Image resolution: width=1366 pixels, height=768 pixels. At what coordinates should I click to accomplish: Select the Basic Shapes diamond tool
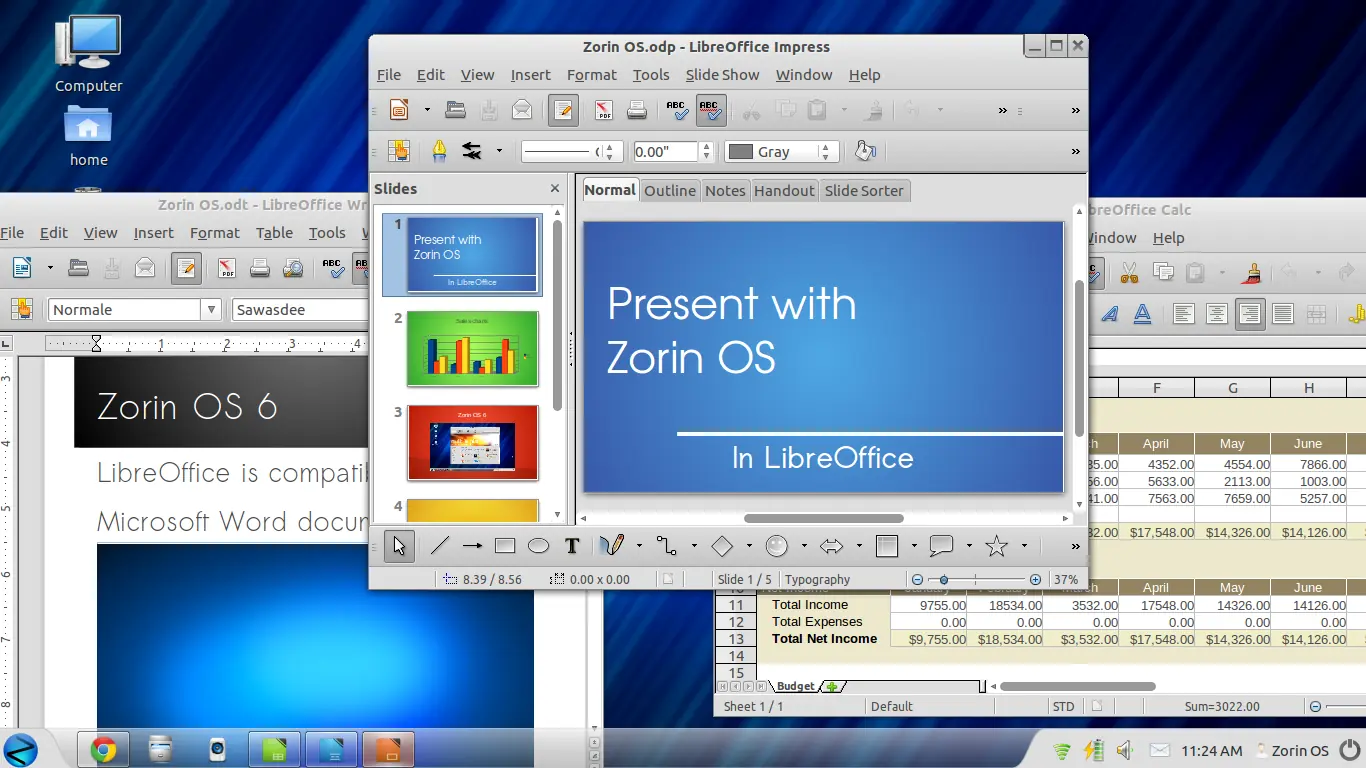(722, 546)
